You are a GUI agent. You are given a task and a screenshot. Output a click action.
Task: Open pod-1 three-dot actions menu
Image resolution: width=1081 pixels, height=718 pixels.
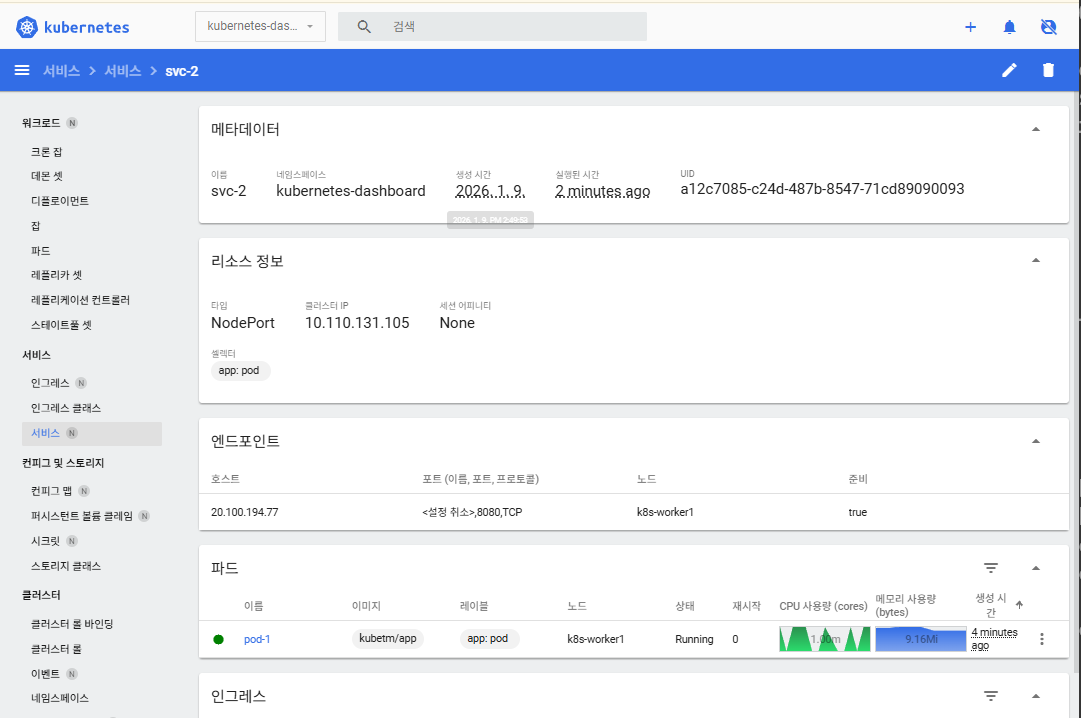[x=1042, y=639]
